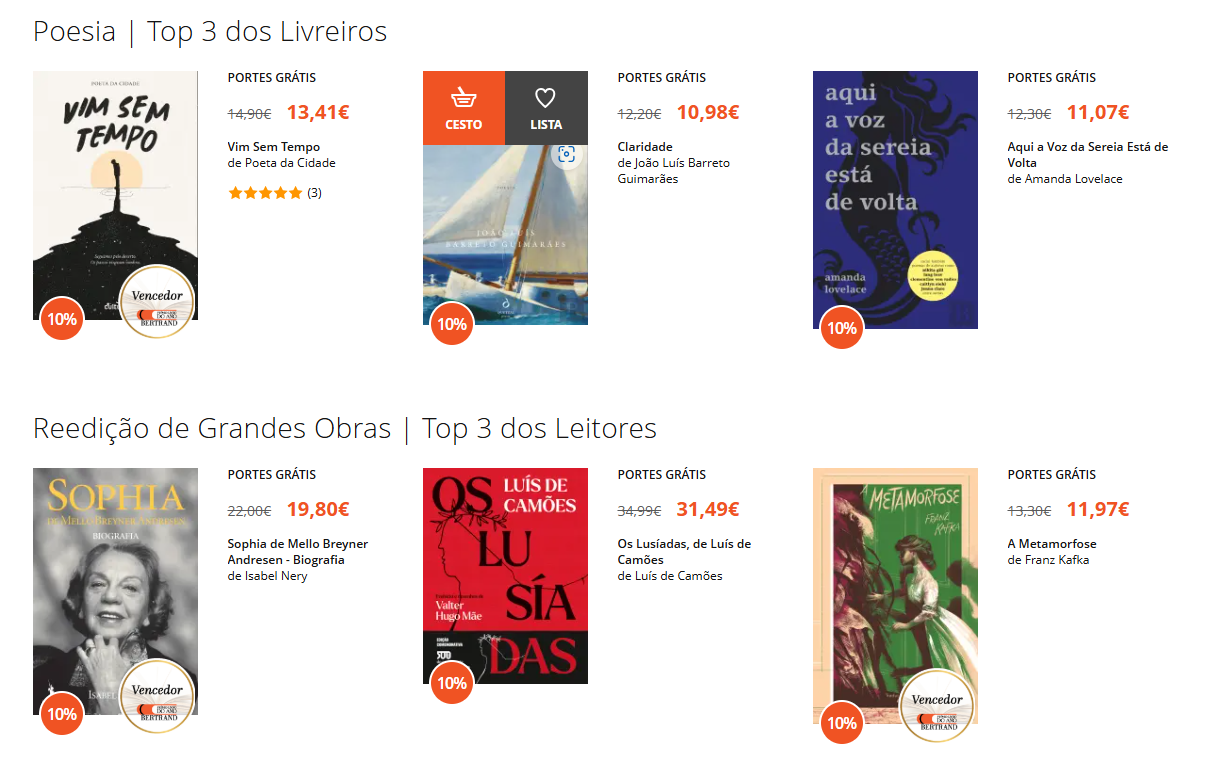Click the 10% badge on Os Lusíadas cover
The width and height of the screenshot is (1220, 771).
tap(452, 683)
